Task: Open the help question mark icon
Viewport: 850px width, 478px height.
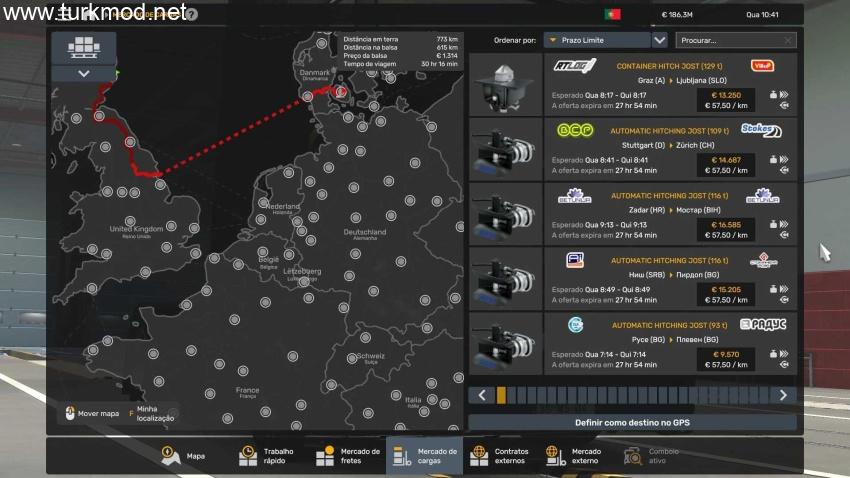Action: (x=192, y=15)
